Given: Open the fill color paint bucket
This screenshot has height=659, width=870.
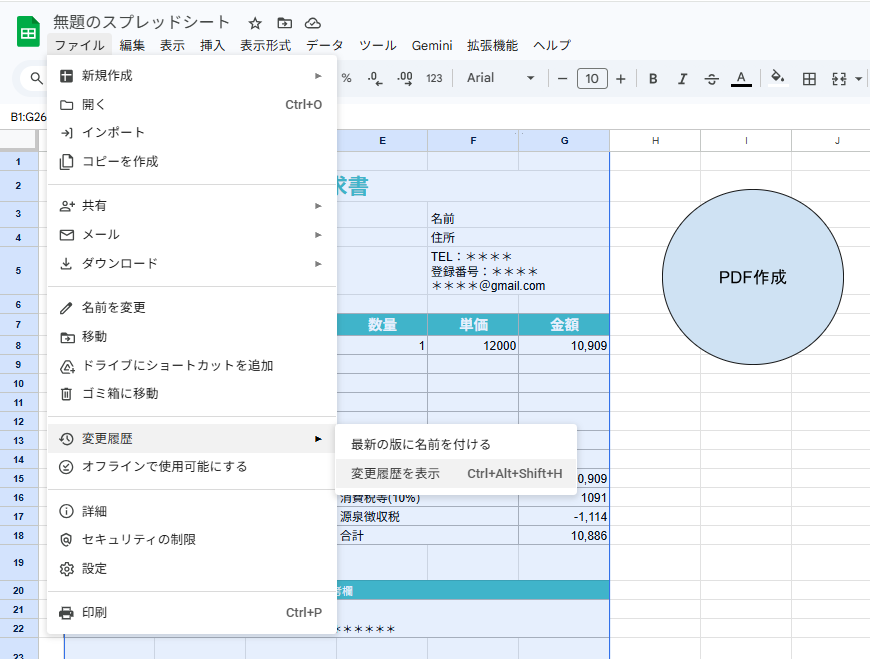Looking at the screenshot, I should pos(778,79).
